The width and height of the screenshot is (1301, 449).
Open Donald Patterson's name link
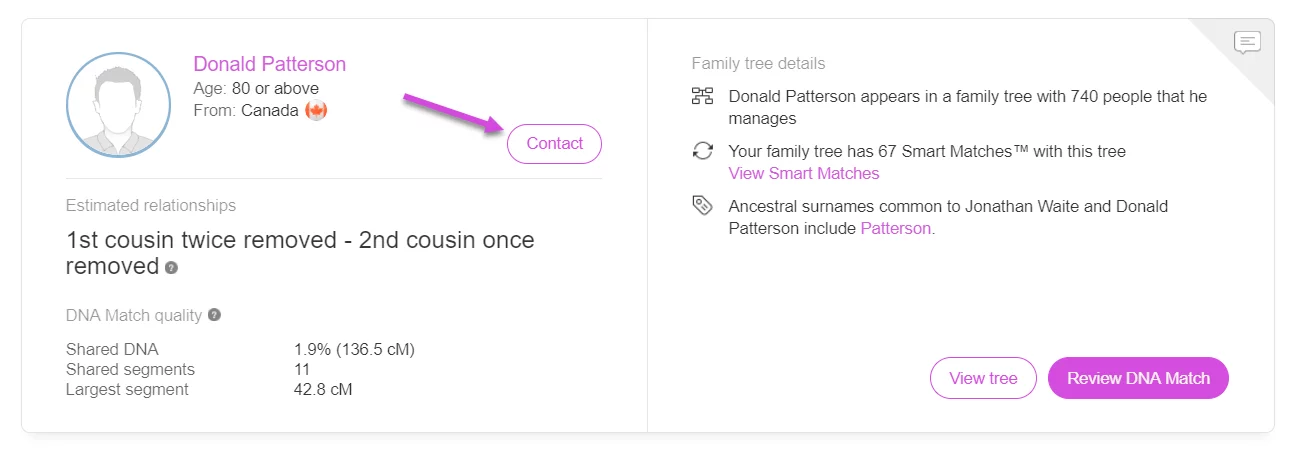click(270, 64)
